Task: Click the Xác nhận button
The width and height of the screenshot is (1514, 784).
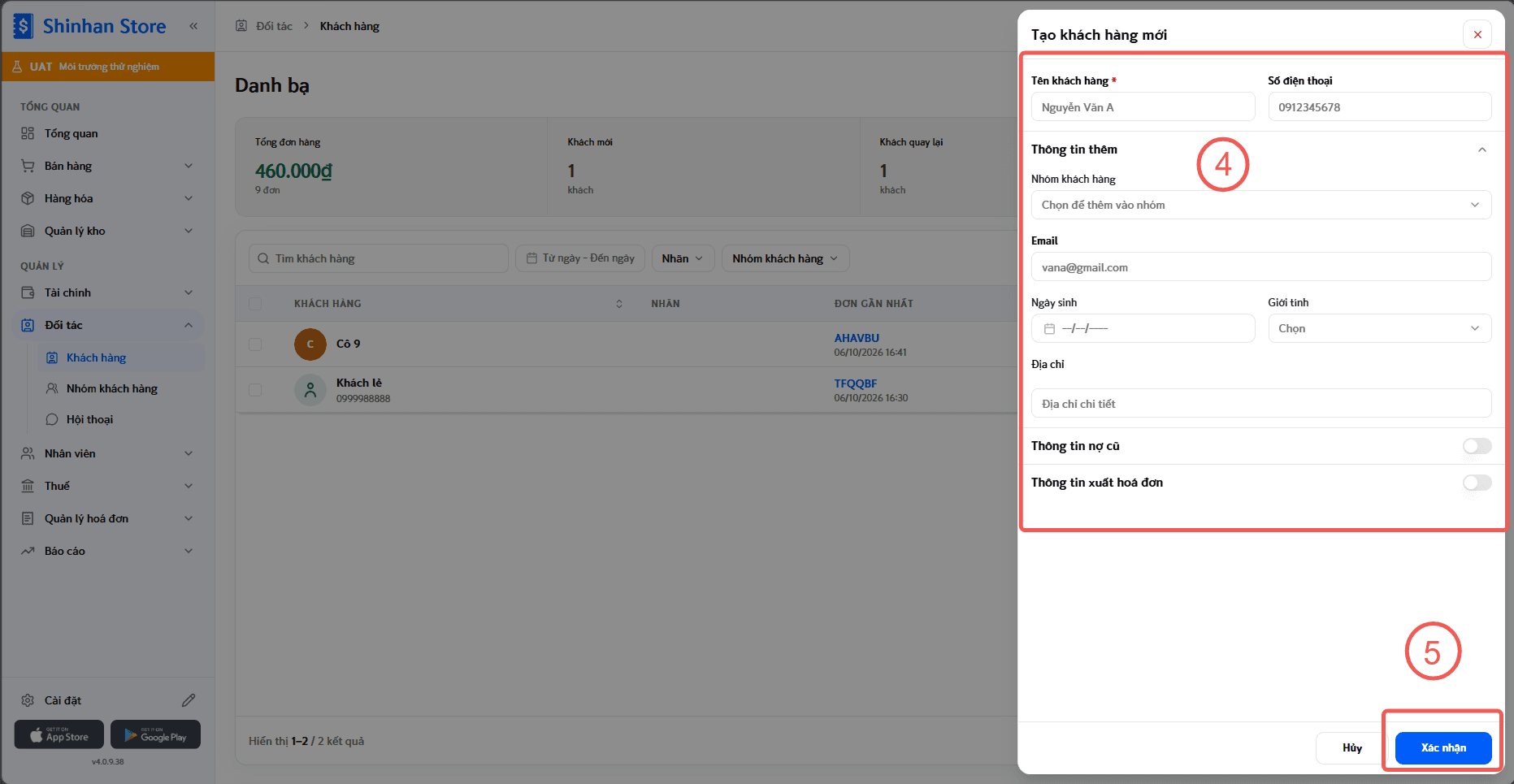Action: [1443, 748]
